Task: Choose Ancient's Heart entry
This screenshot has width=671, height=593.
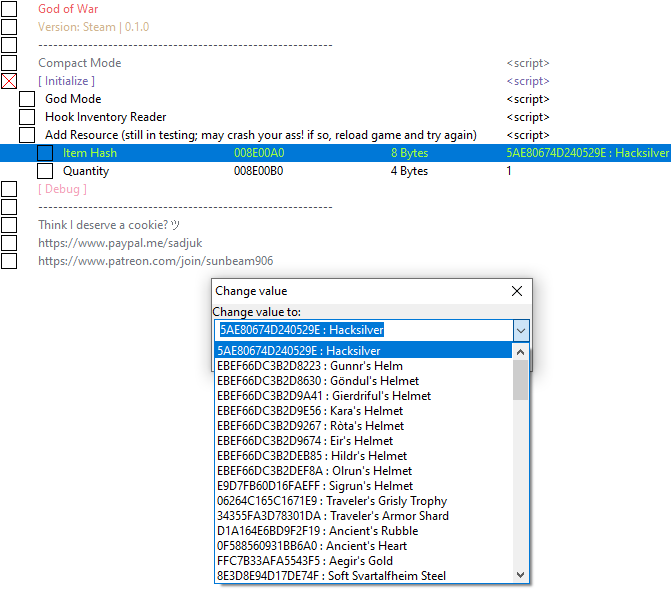Action: tap(363, 546)
